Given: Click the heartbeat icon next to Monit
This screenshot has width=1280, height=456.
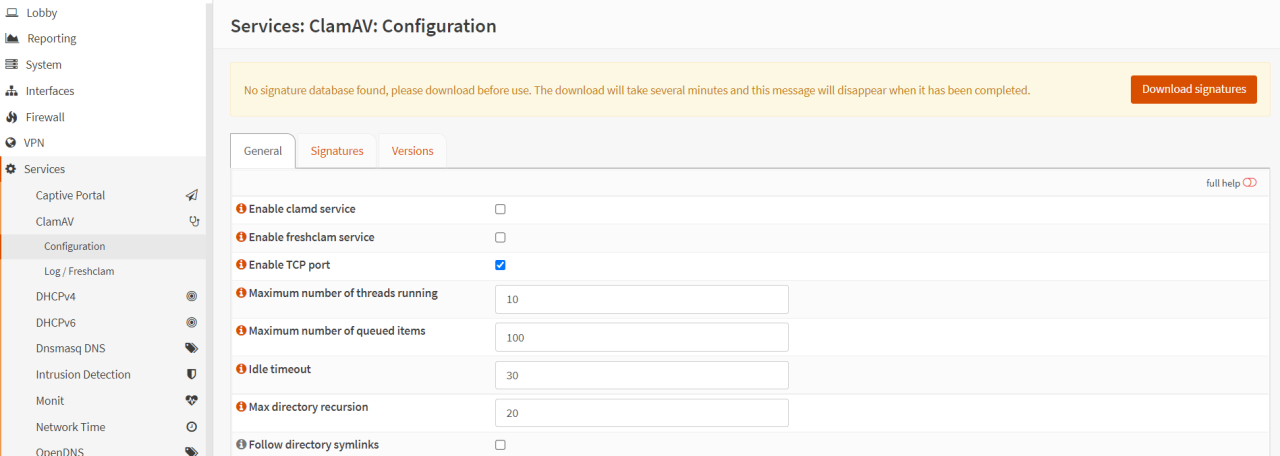Looking at the screenshot, I should pos(192,401).
